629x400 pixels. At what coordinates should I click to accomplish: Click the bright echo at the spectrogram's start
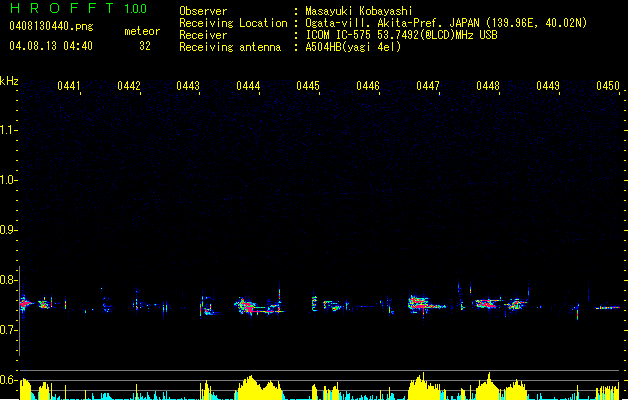point(26,304)
